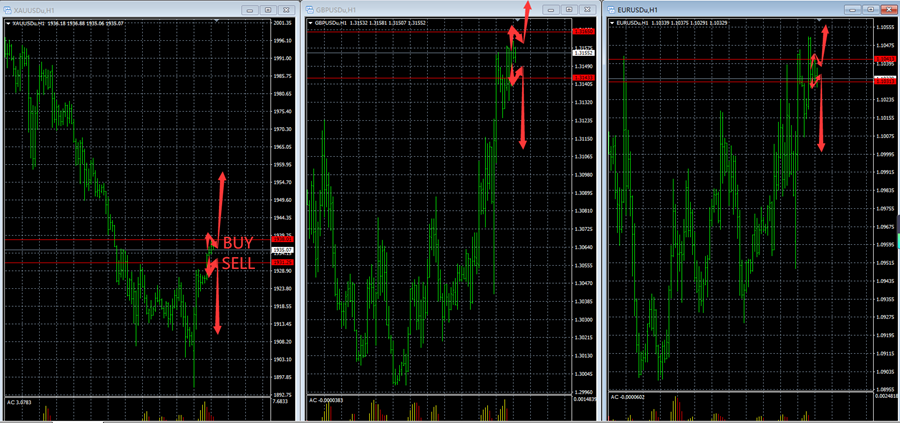Select lower red horizontal line on GBPUSD chart
This screenshot has width=900, height=423.
(x=400, y=78)
